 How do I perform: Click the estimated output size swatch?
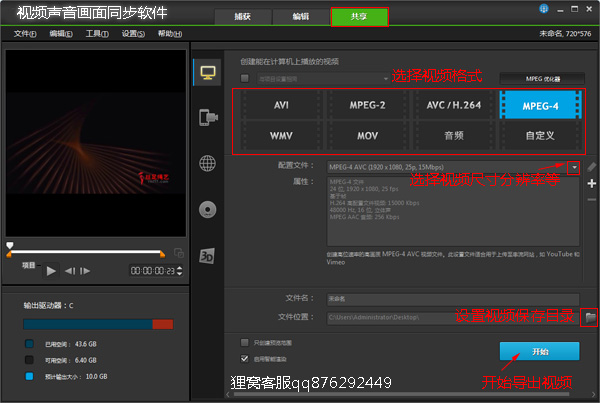click(x=29, y=376)
